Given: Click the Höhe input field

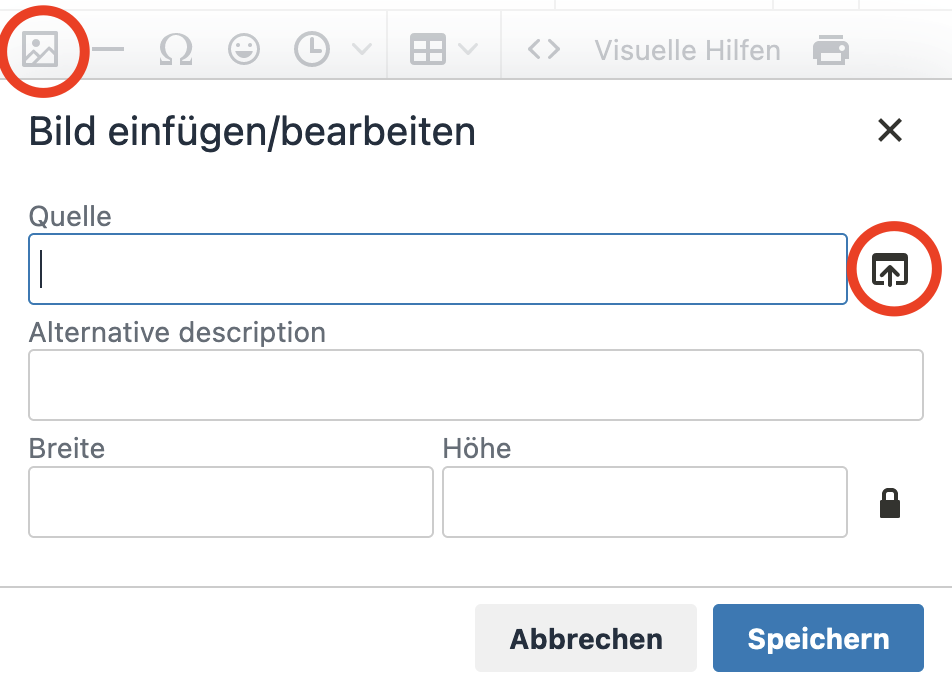Looking at the screenshot, I should point(644,502).
